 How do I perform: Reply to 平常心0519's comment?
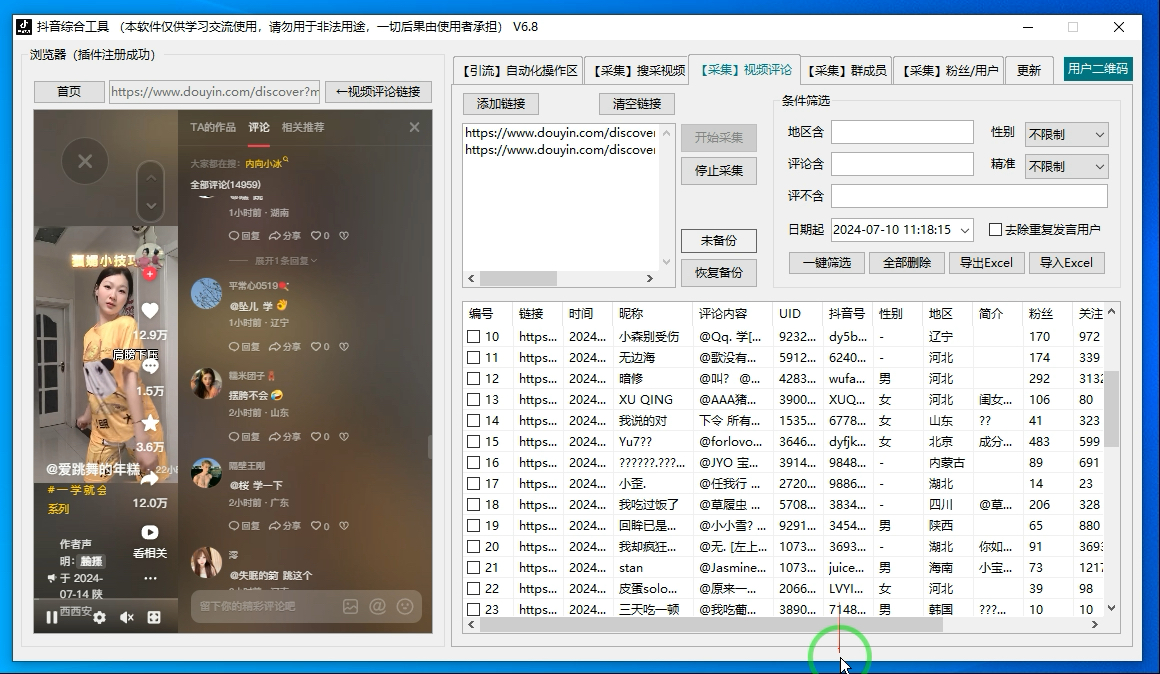point(244,346)
